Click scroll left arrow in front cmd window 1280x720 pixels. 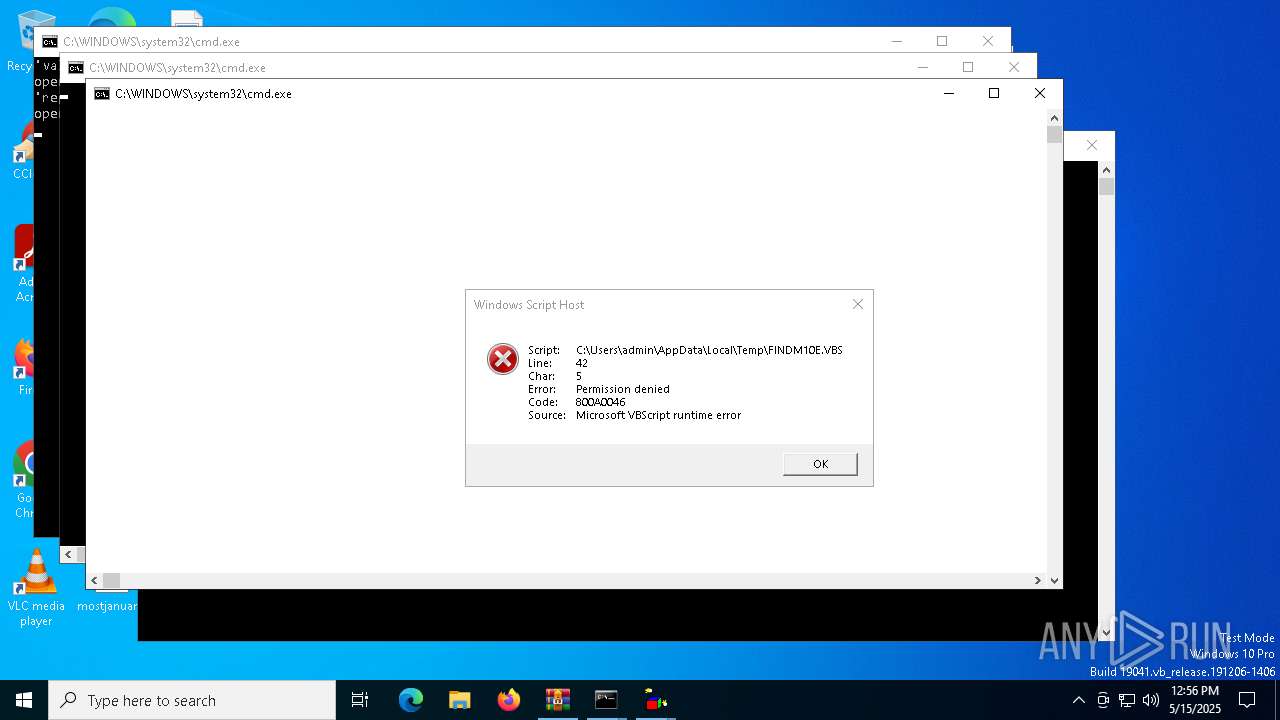[95, 580]
